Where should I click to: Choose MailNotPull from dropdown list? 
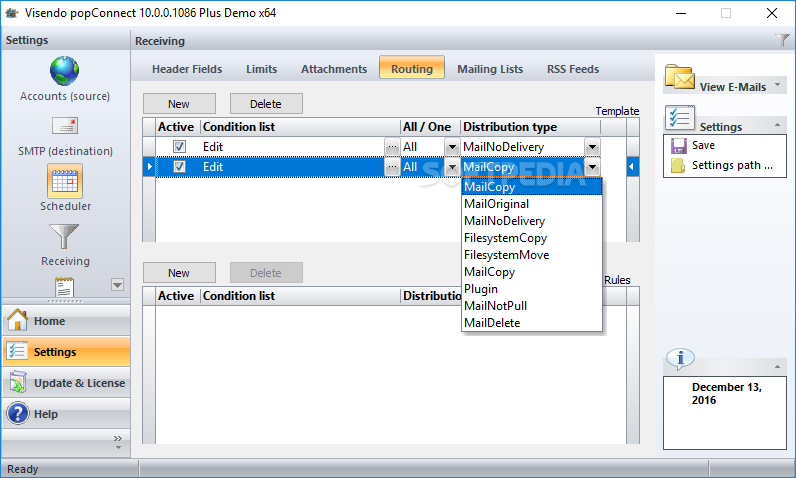click(532, 306)
